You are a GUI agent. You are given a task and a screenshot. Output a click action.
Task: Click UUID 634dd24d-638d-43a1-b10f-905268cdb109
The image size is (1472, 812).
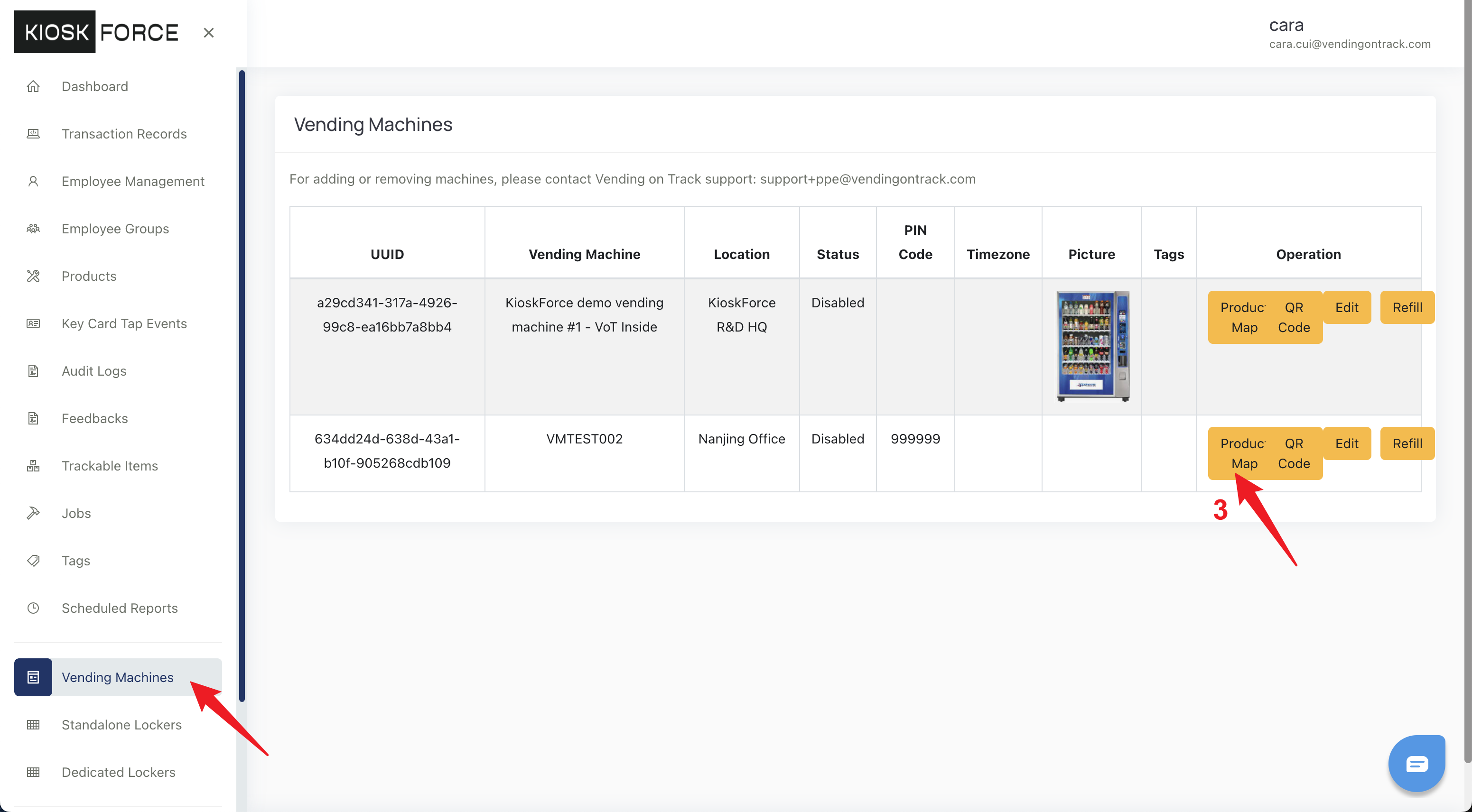[387, 451]
